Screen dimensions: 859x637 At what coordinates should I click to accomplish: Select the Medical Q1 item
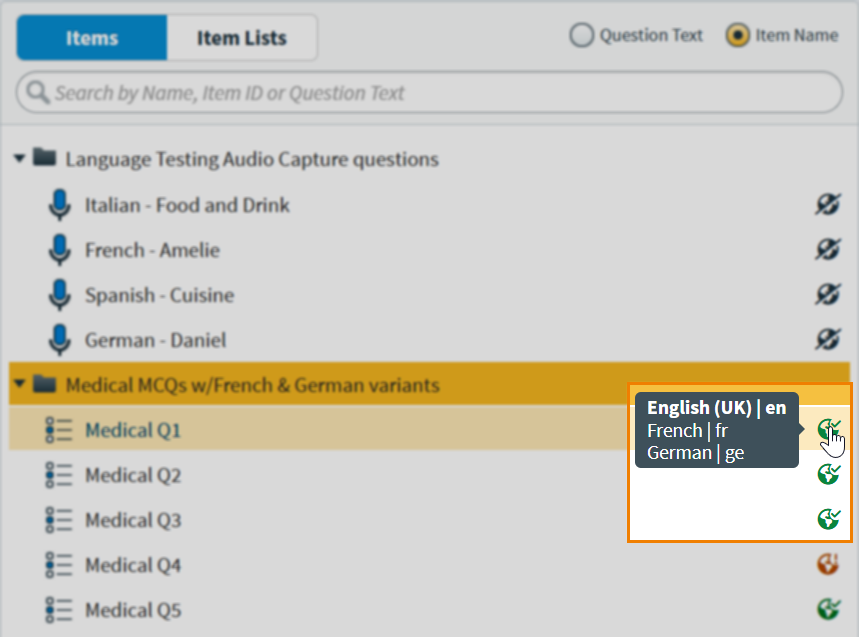(x=133, y=430)
